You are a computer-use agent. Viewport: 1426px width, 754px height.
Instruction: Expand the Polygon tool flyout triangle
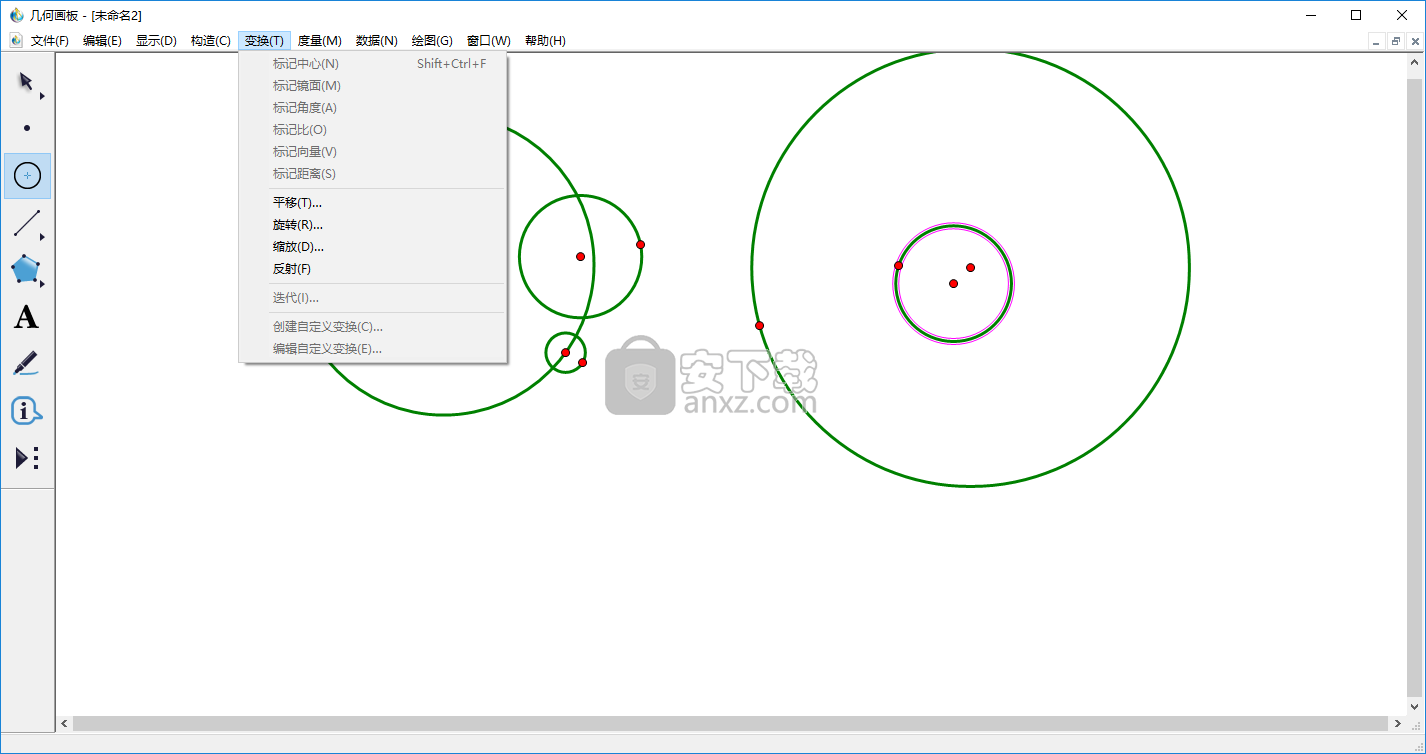click(42, 284)
